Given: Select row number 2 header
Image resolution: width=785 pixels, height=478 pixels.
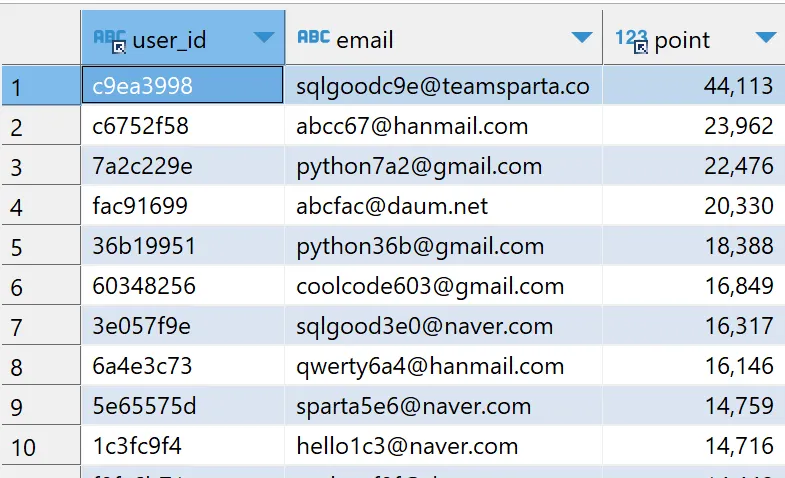Looking at the screenshot, I should (41, 126).
